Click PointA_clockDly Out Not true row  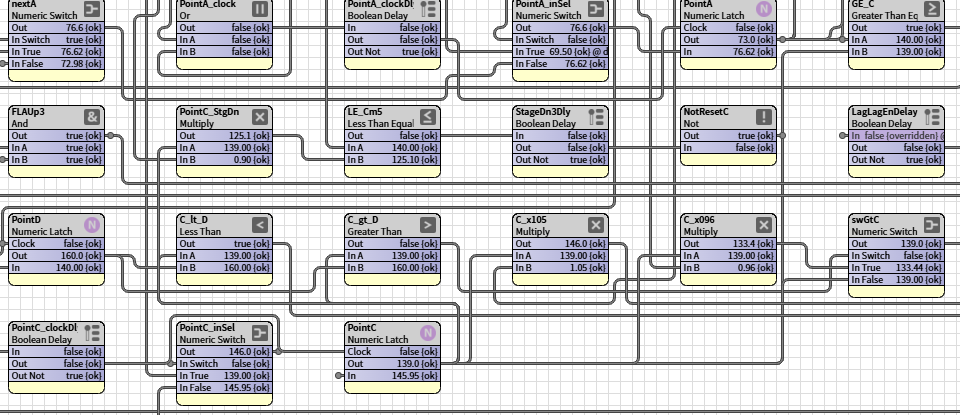(x=392, y=52)
